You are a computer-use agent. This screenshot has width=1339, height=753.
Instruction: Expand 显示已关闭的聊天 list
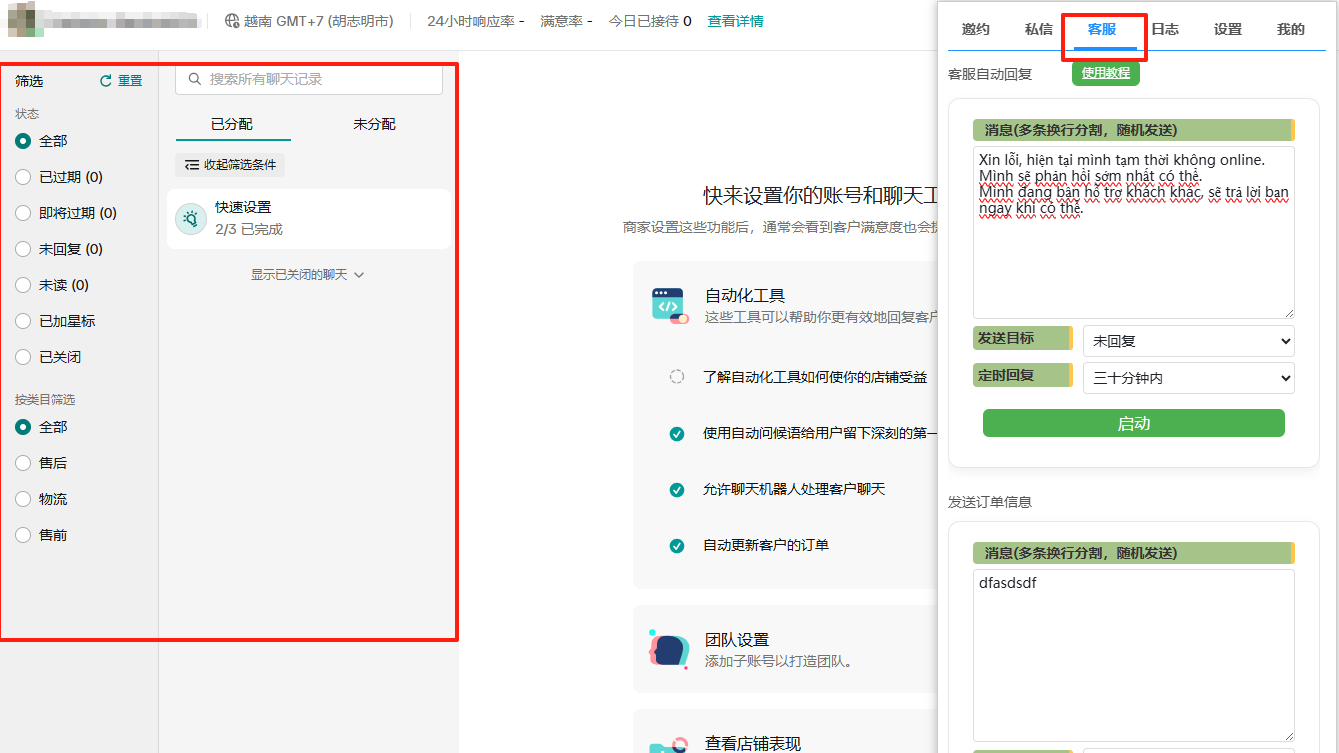pyautogui.click(x=307, y=274)
